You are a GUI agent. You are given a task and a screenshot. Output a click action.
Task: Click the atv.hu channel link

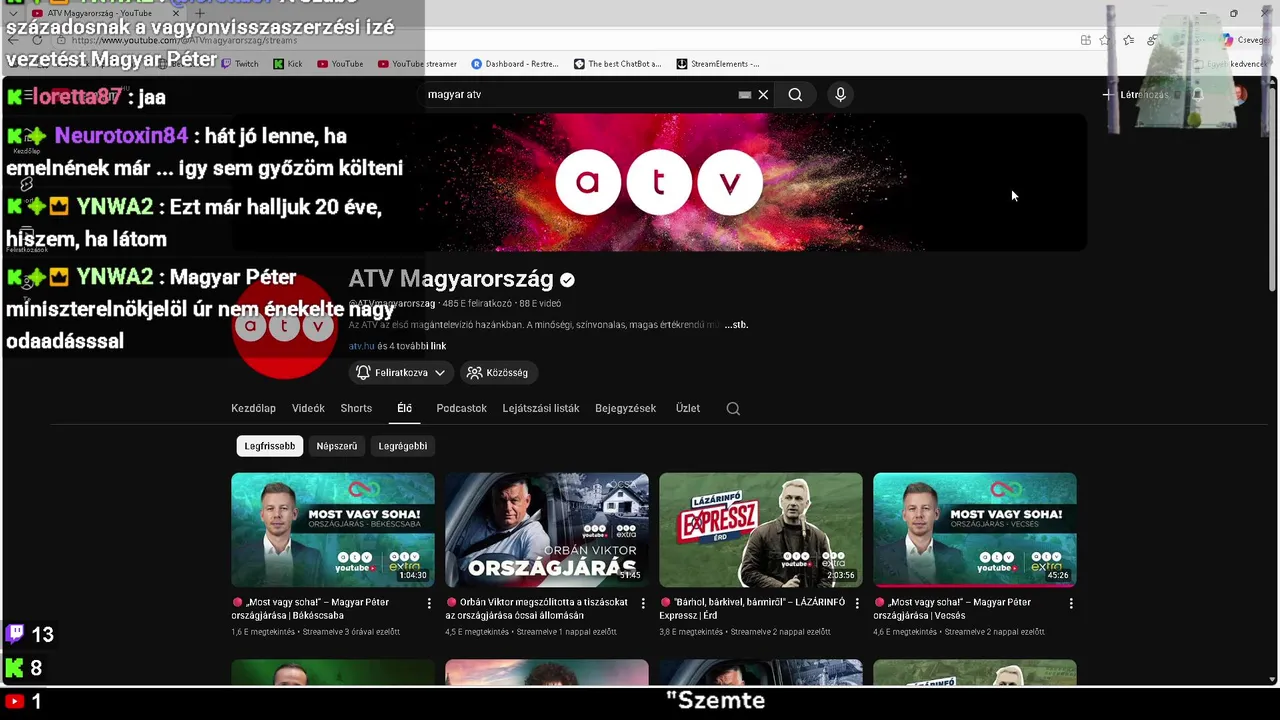(361, 346)
